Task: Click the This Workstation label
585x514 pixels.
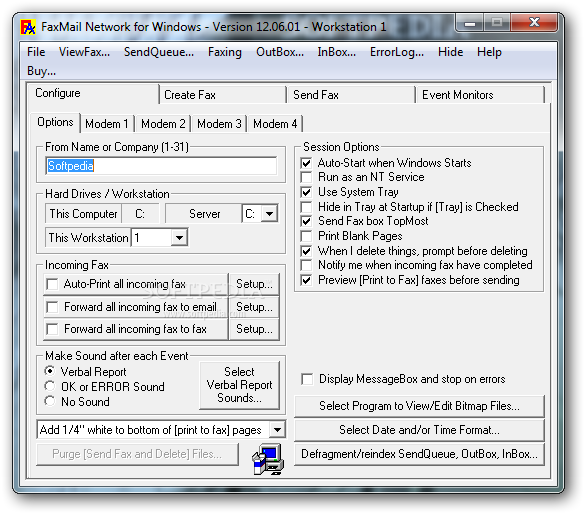Action: pyautogui.click(x=88, y=238)
